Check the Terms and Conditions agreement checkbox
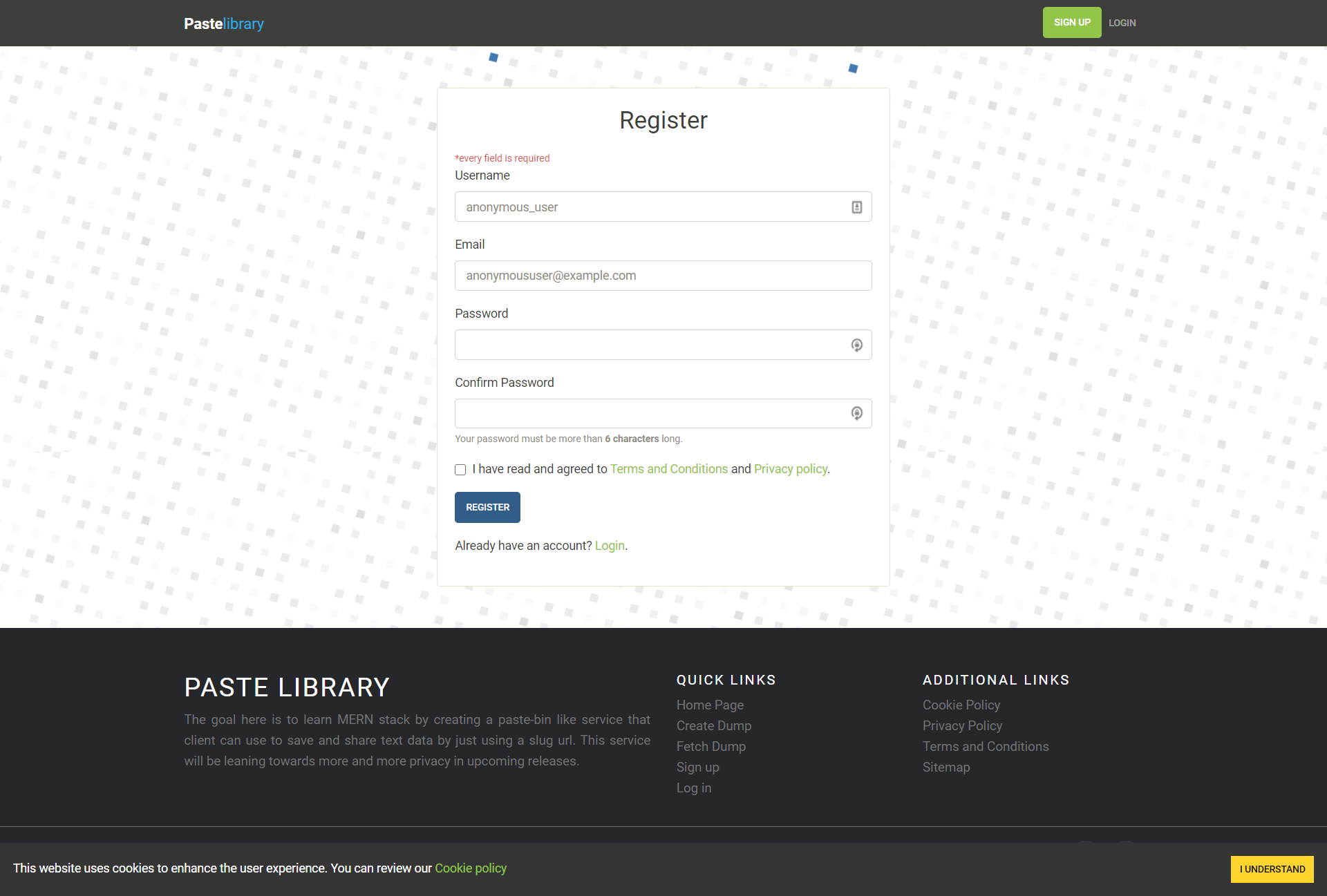Image resolution: width=1327 pixels, height=896 pixels. pos(460,470)
